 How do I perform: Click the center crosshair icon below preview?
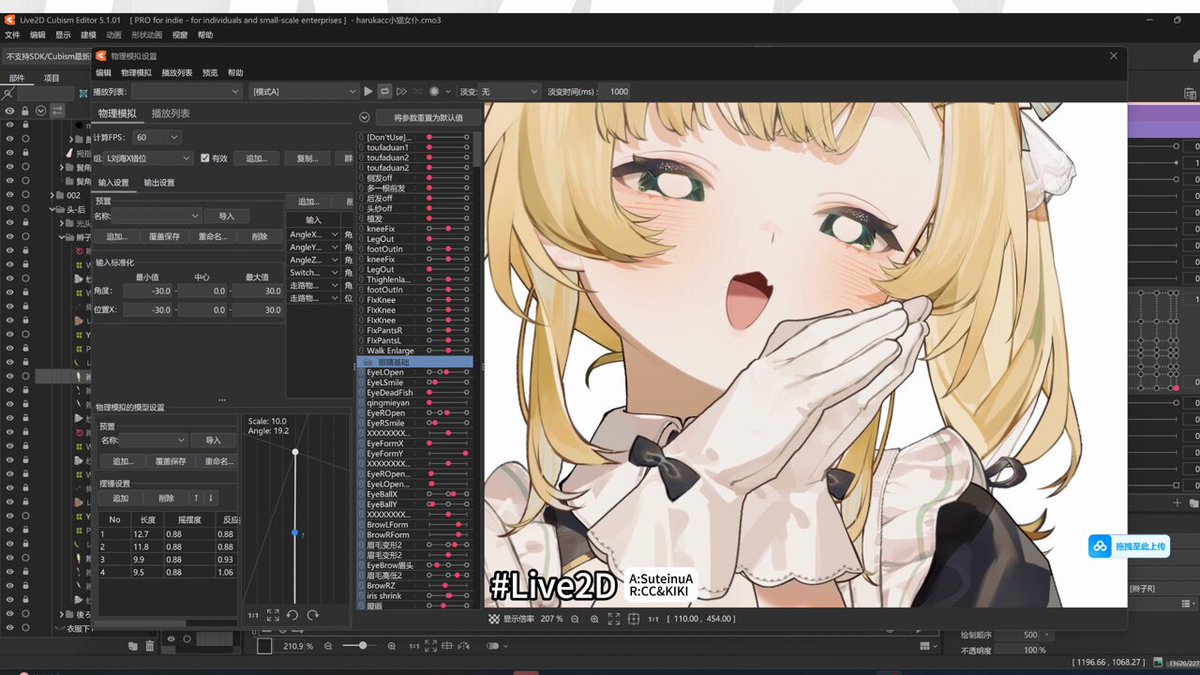coord(633,619)
